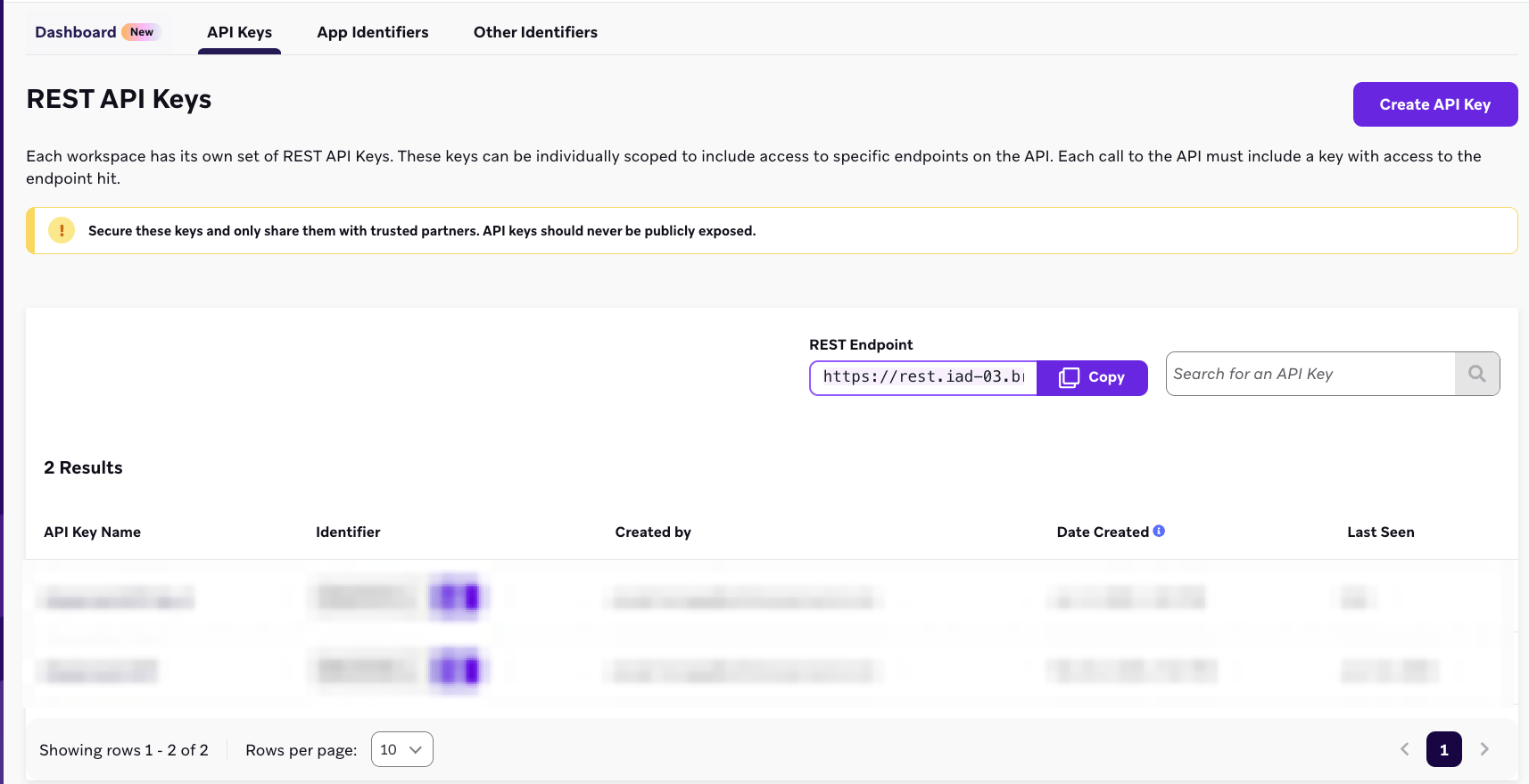Click the Search for an API Key field
This screenshot has width=1529, height=784.
tap(1310, 374)
